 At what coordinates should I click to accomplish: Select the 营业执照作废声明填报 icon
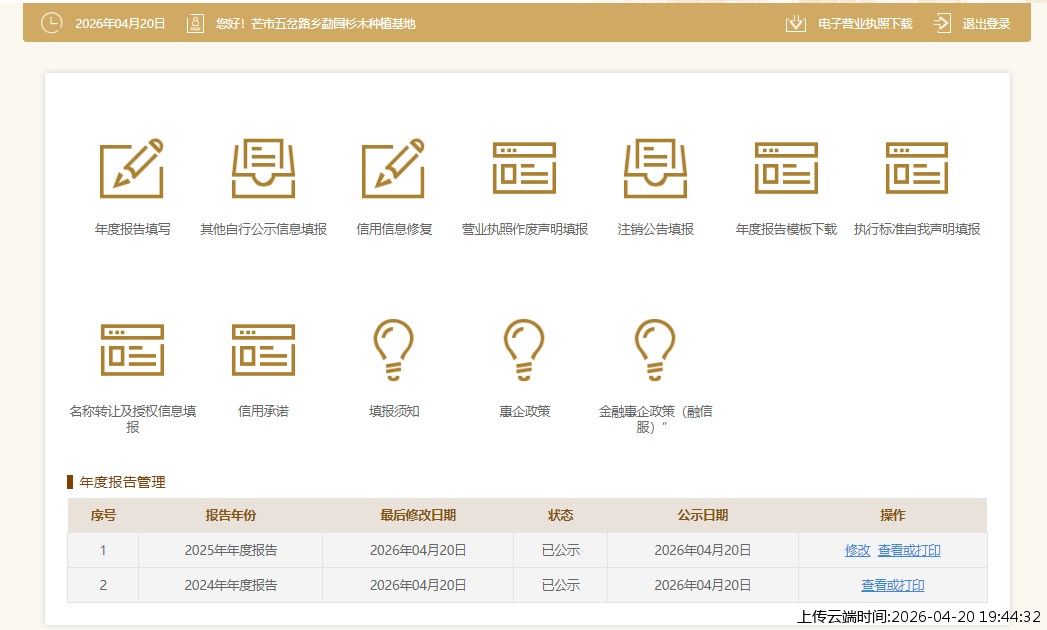tap(524, 168)
